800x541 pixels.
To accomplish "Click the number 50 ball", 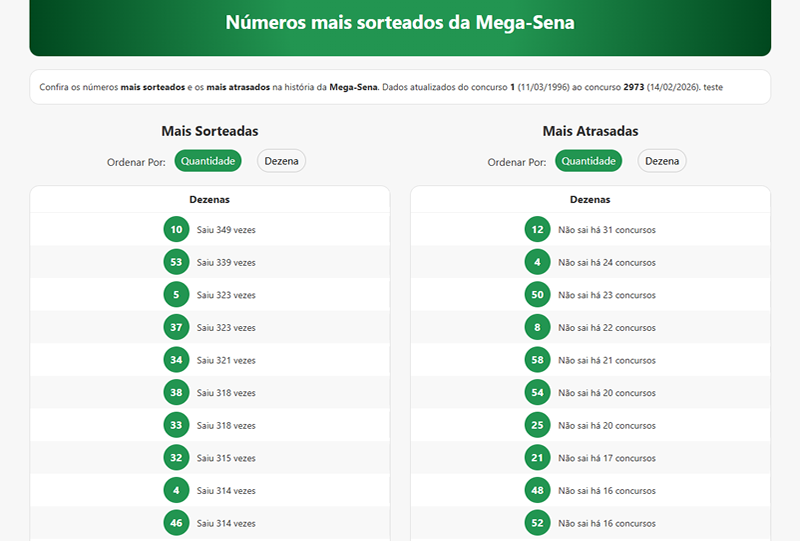I will click(x=537, y=295).
